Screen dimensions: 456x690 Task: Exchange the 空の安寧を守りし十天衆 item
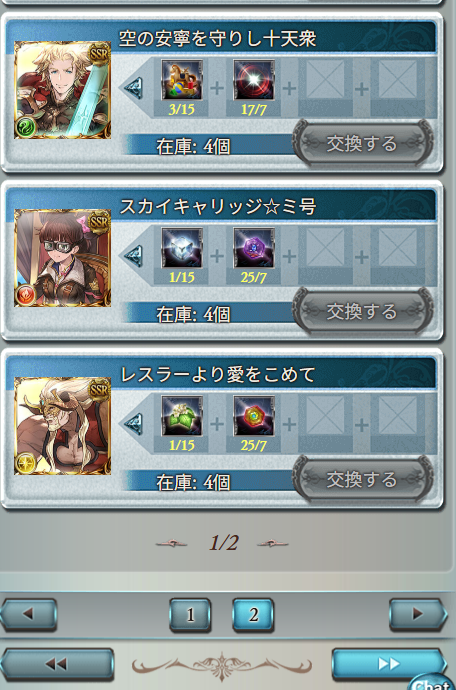click(362, 143)
